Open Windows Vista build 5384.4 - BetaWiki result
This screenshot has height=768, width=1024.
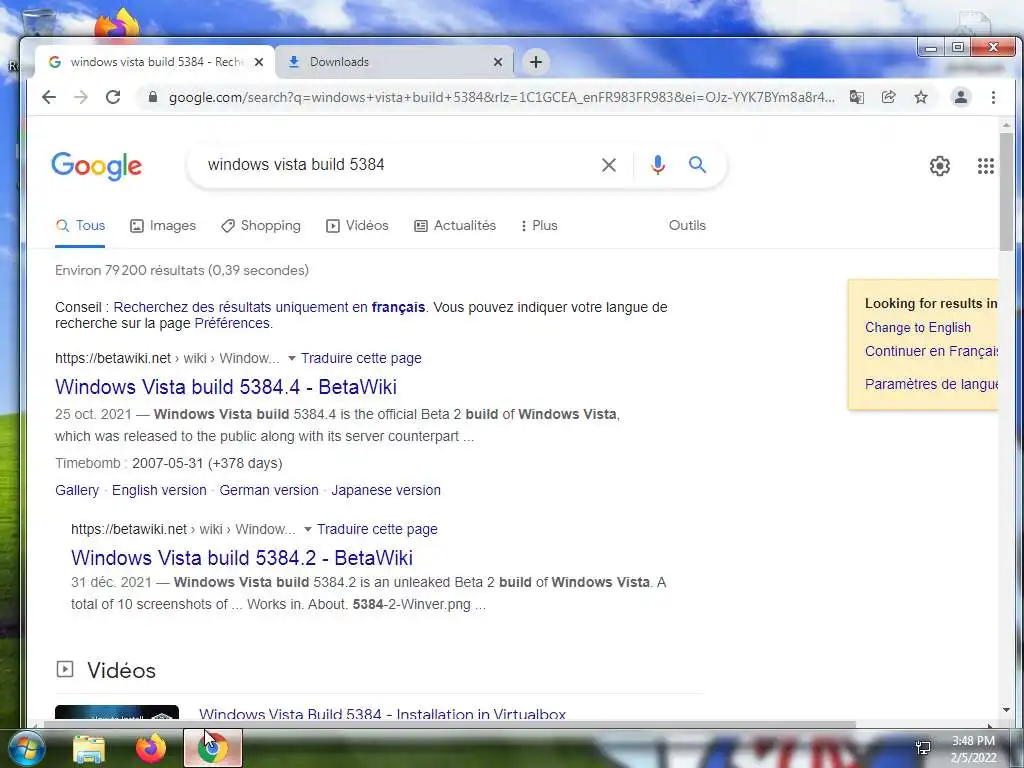tap(226, 387)
